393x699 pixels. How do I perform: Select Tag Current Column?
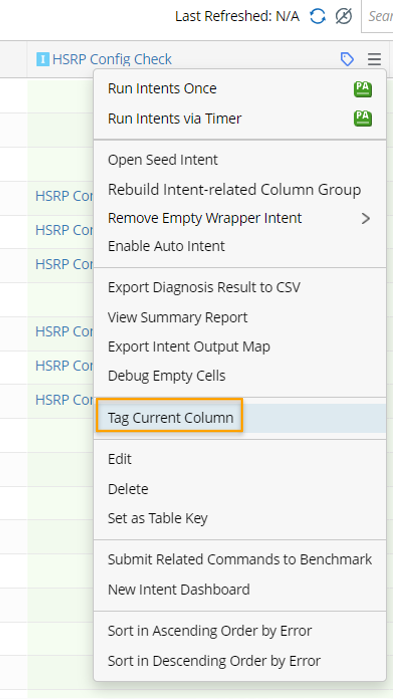point(170,418)
